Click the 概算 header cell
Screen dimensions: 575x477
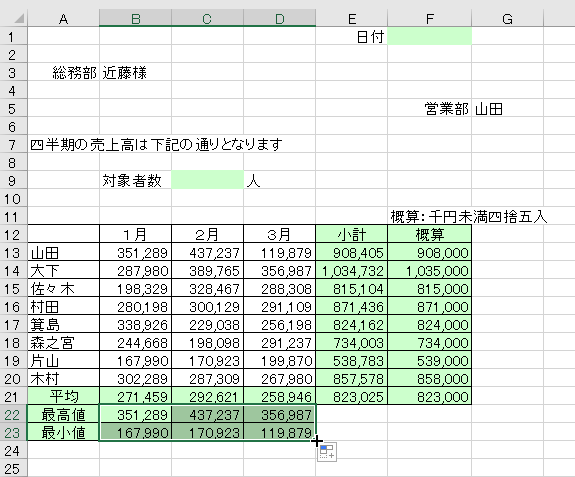click(429, 234)
